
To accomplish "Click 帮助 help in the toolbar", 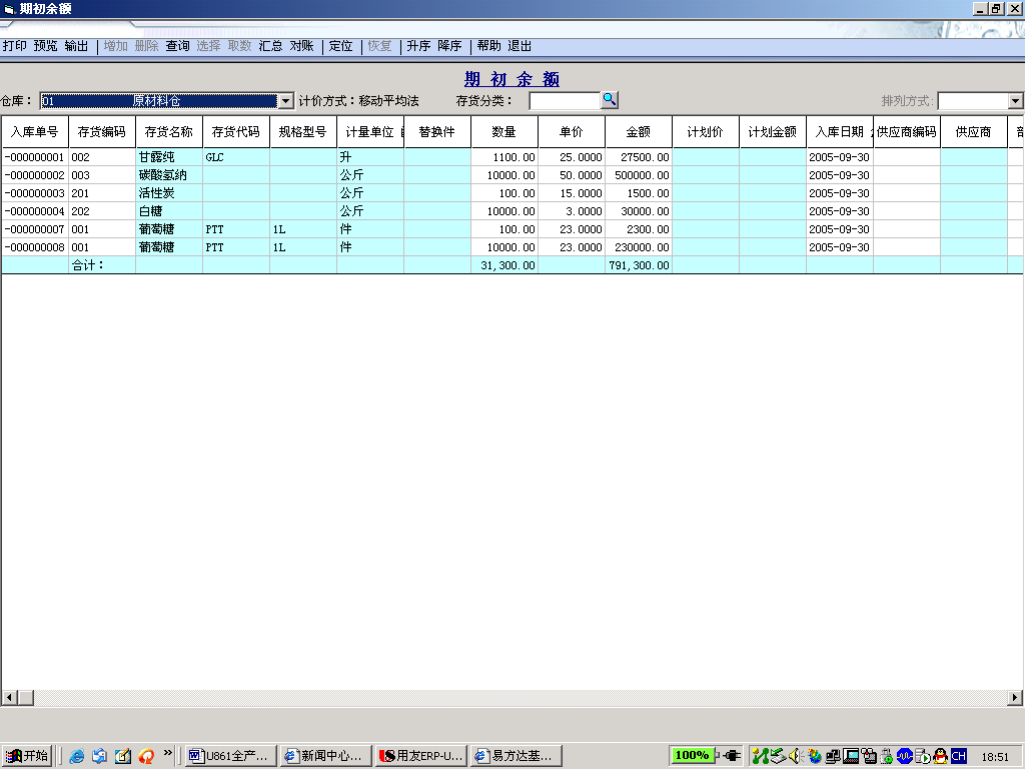I will tap(488, 46).
